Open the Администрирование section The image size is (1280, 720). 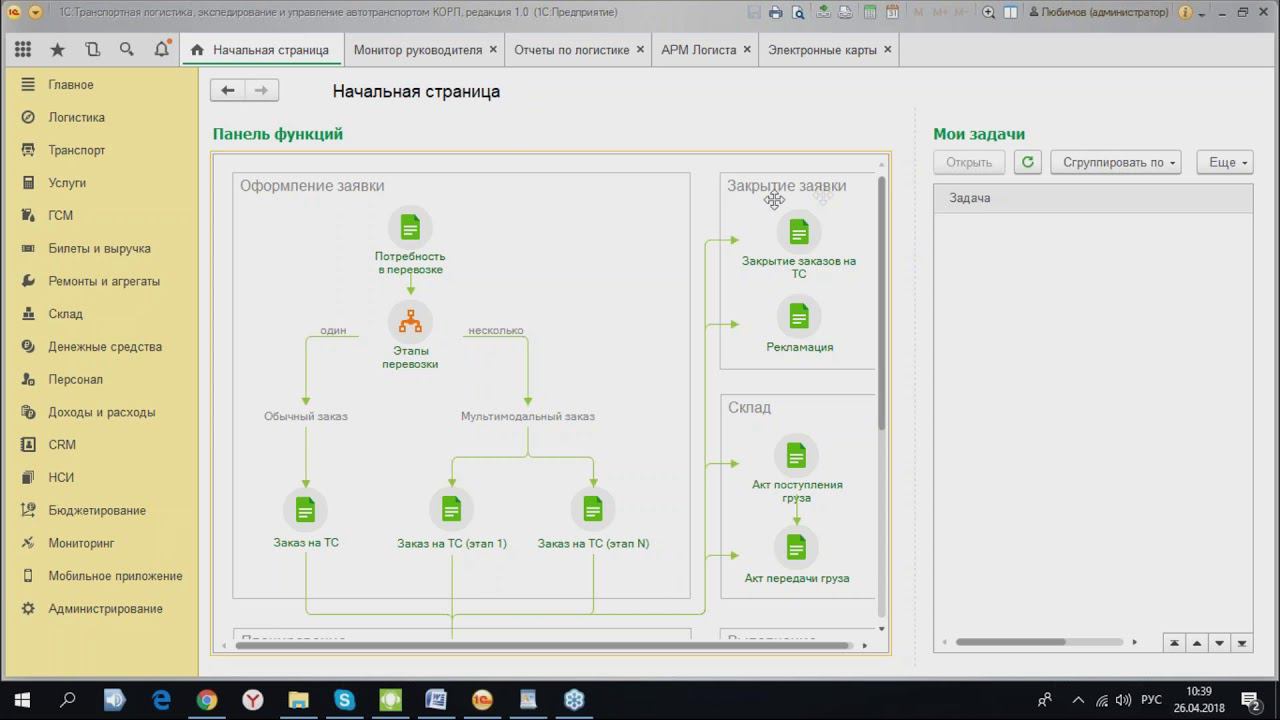105,609
